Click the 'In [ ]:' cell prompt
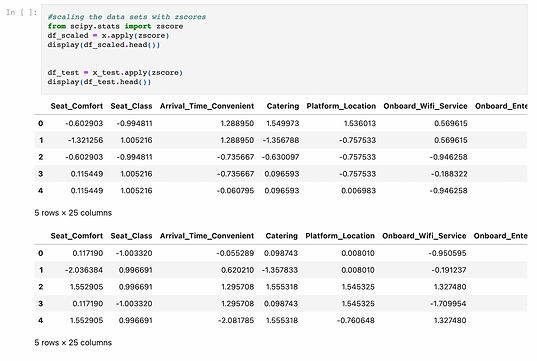This screenshot has width=537, height=361. tap(21, 13)
